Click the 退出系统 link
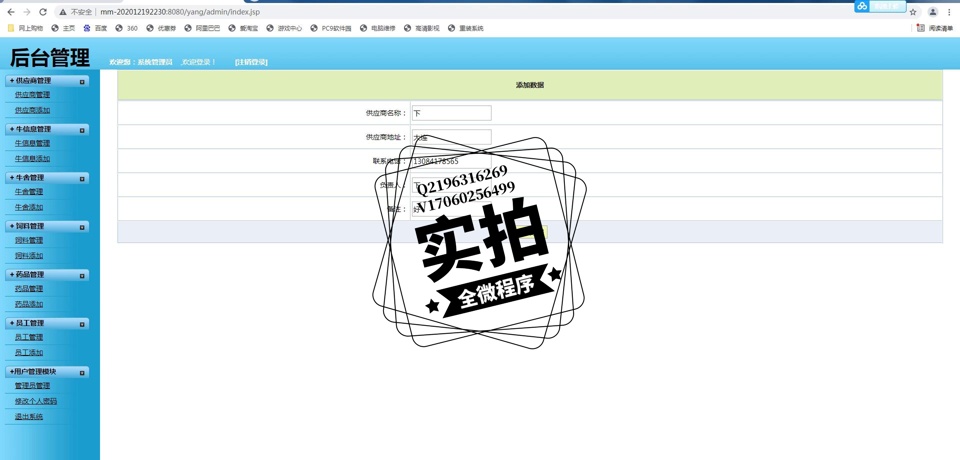The height and width of the screenshot is (460, 960). pyautogui.click(x=29, y=417)
